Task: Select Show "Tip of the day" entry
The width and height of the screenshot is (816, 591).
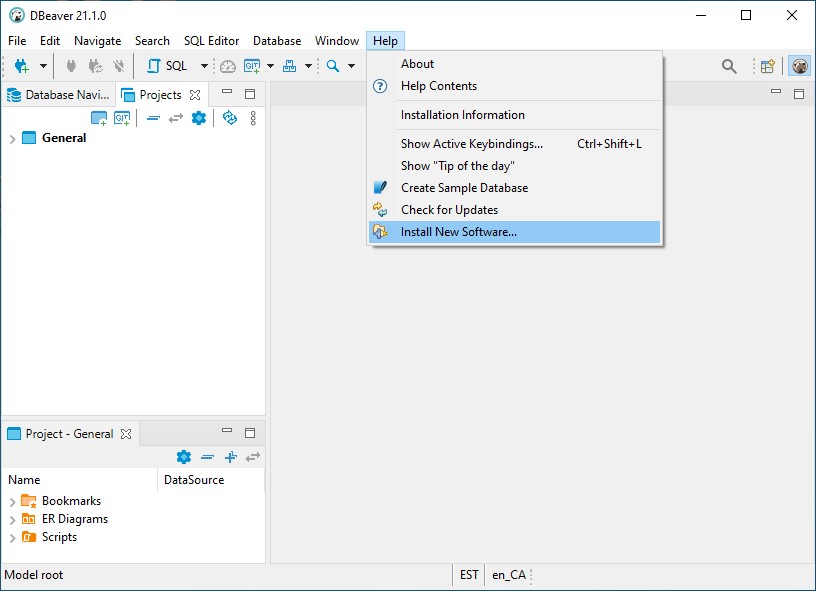Action: pos(515,166)
